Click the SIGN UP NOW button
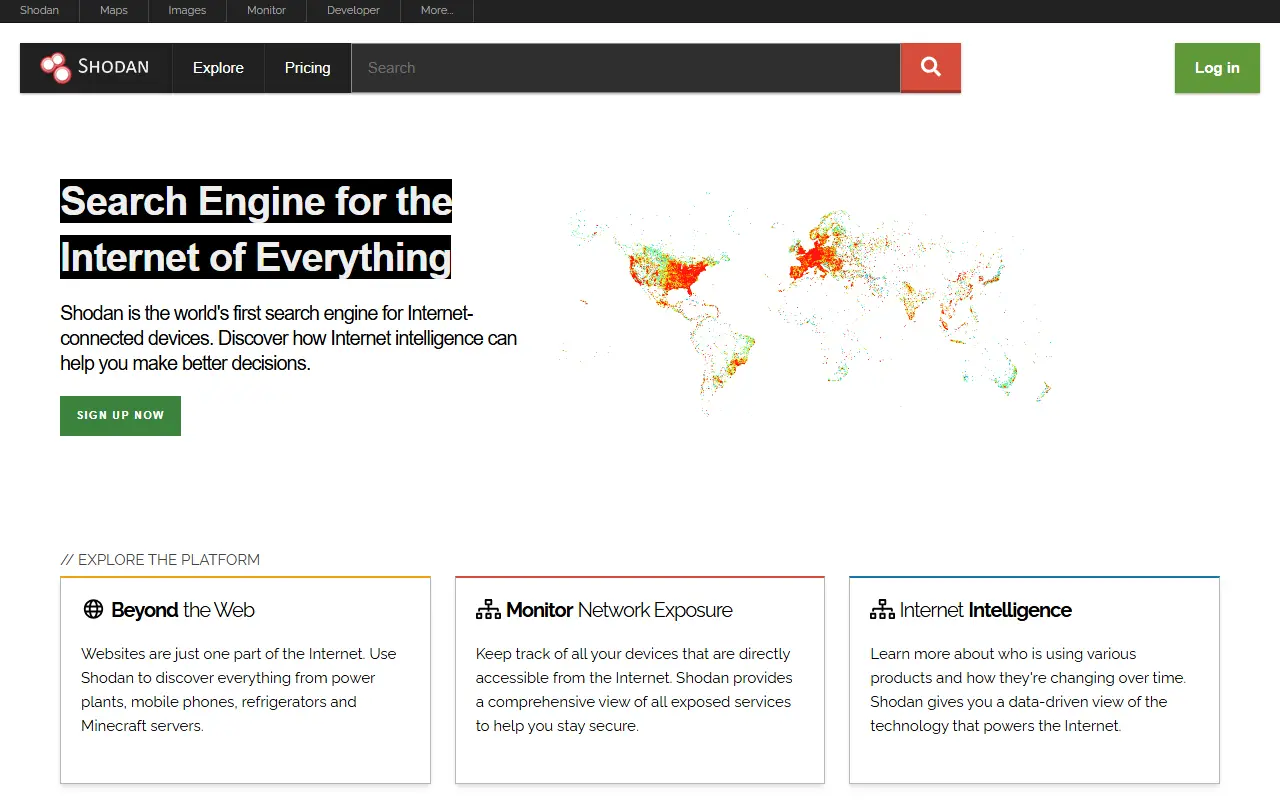 (120, 416)
